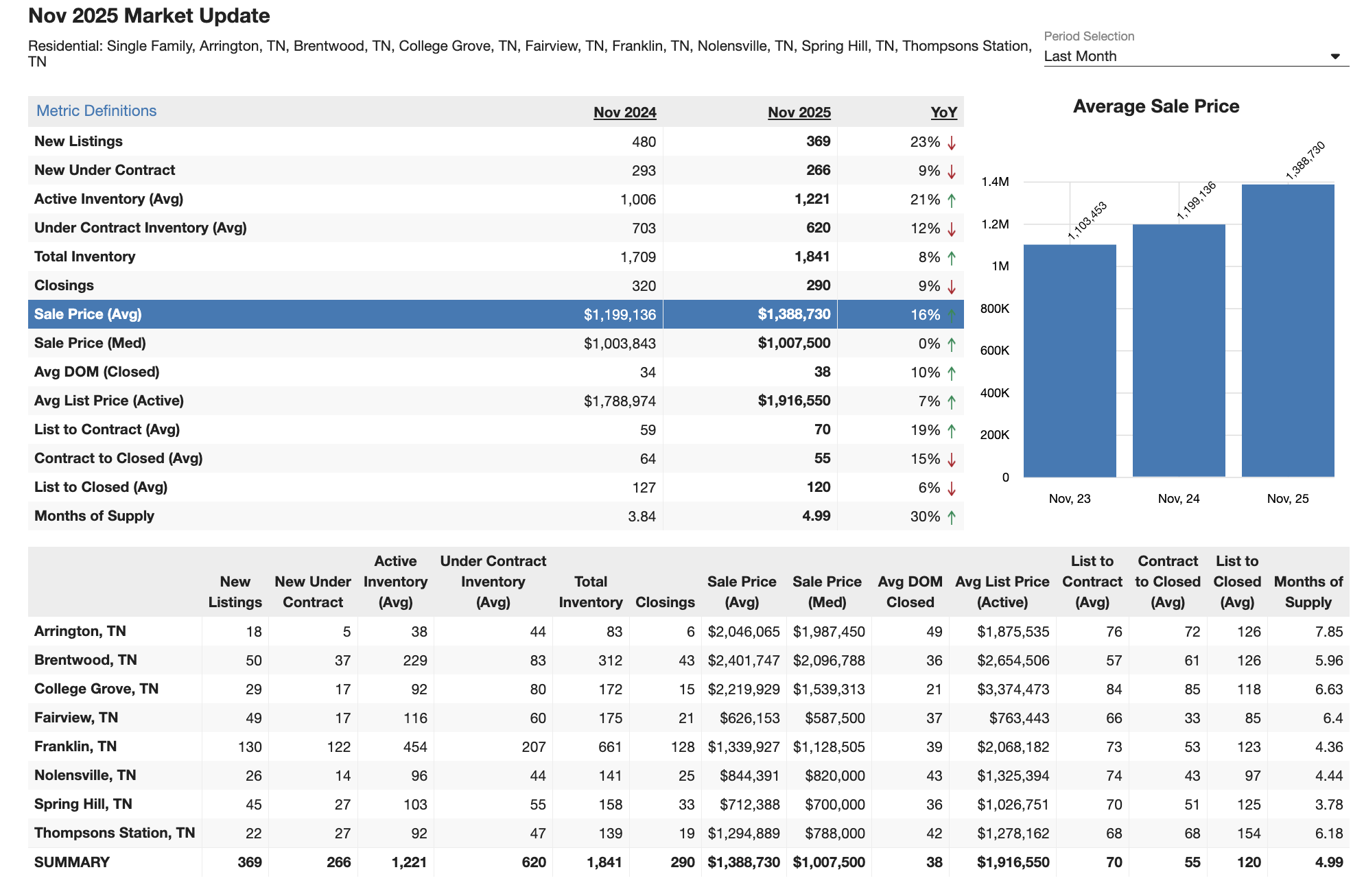This screenshot has height=896, width=1364.
Task: Click the Brentwood, TN row label
Action: [x=86, y=660]
